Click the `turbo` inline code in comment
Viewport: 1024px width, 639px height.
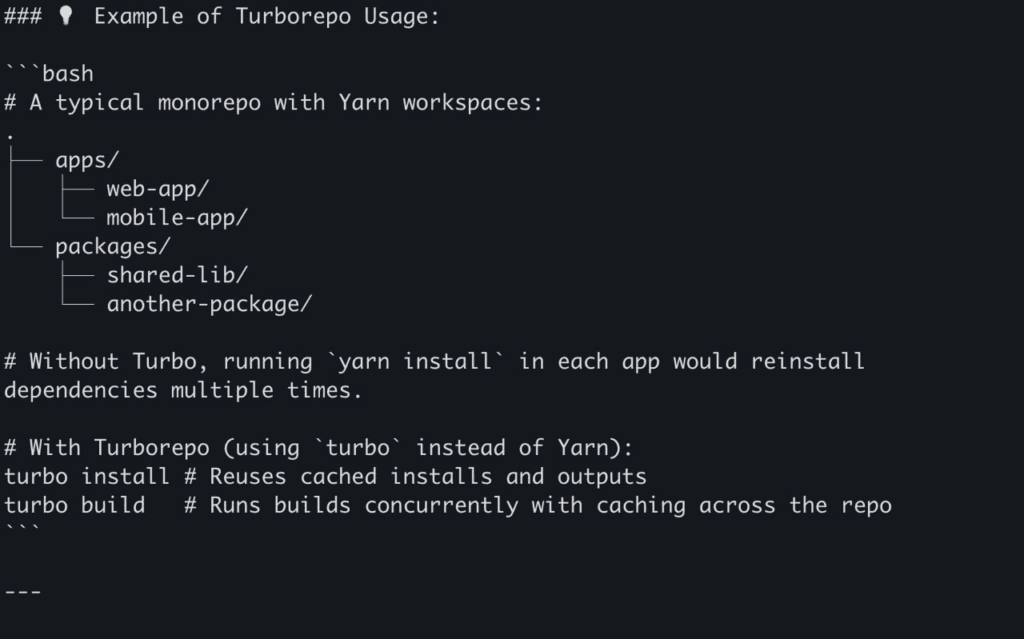[358, 448]
